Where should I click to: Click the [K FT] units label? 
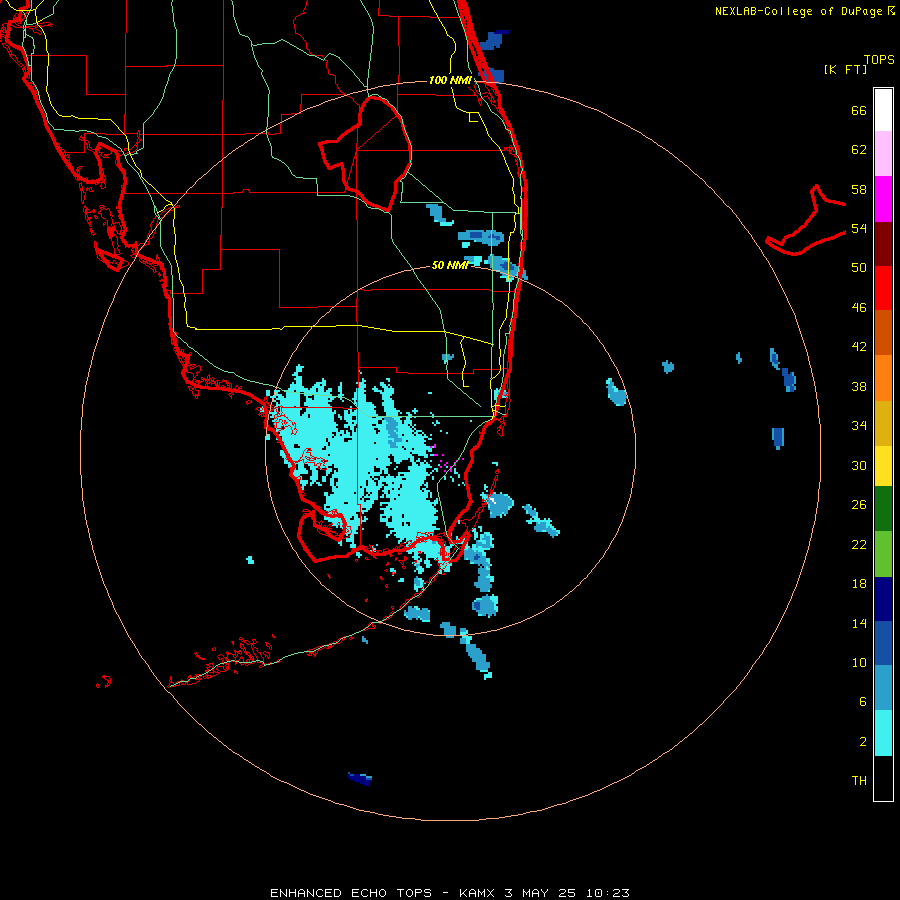tap(845, 69)
